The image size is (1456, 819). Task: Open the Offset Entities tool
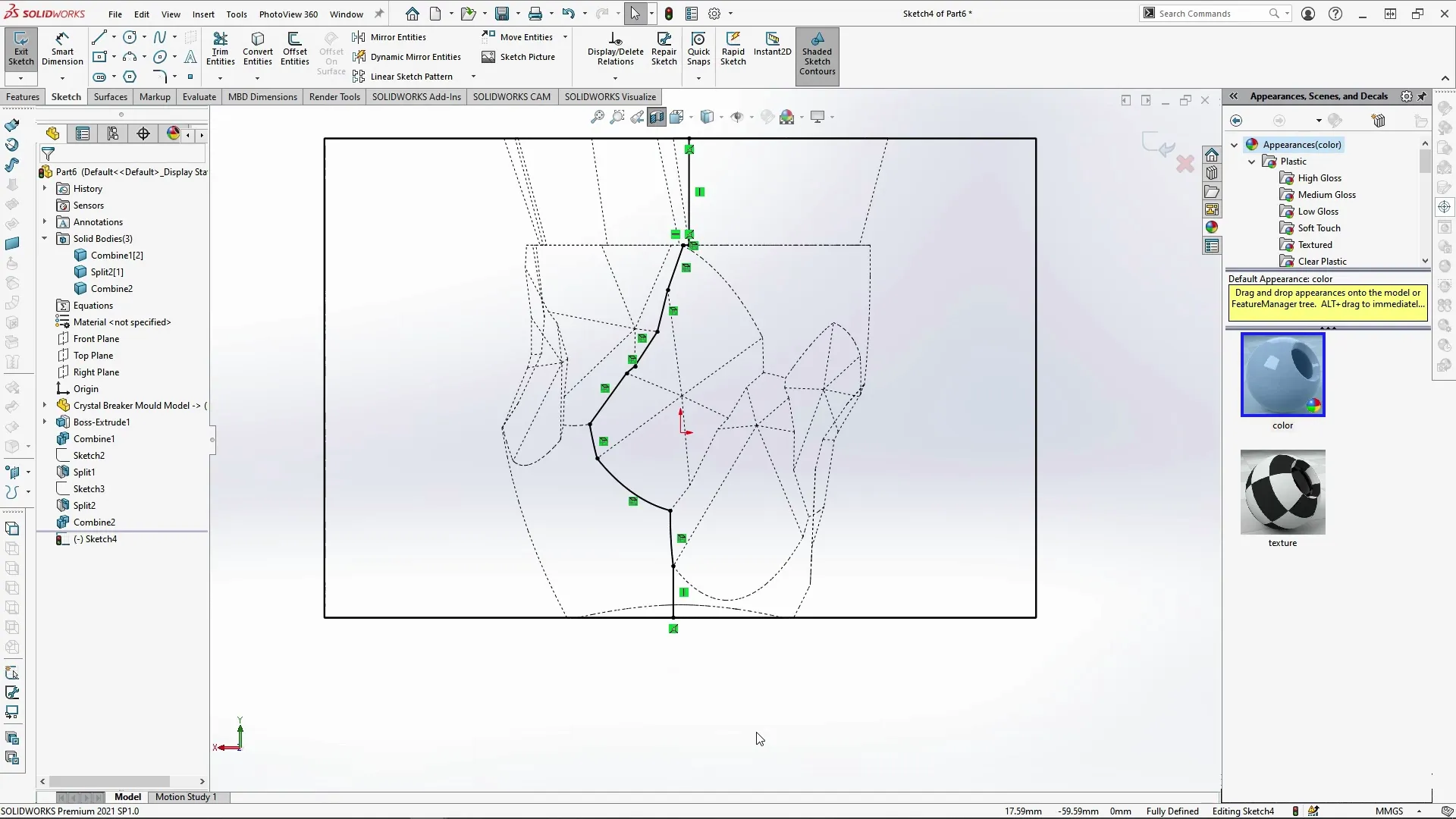click(x=294, y=49)
